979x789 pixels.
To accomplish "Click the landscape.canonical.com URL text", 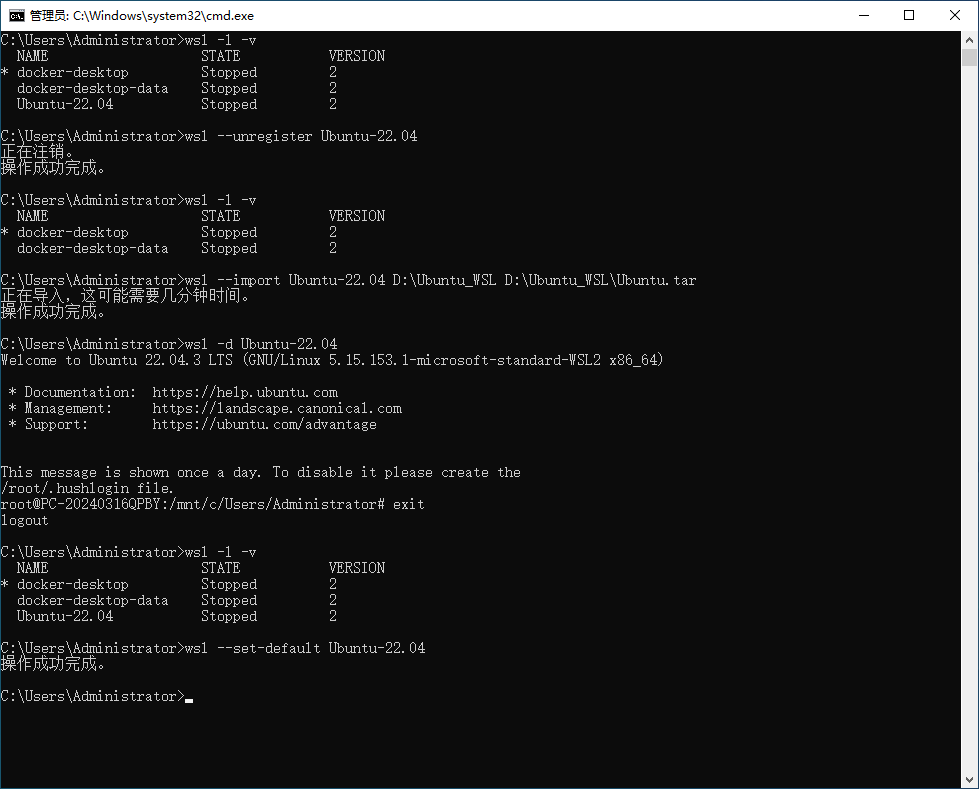I will pyautogui.click(x=277, y=408).
